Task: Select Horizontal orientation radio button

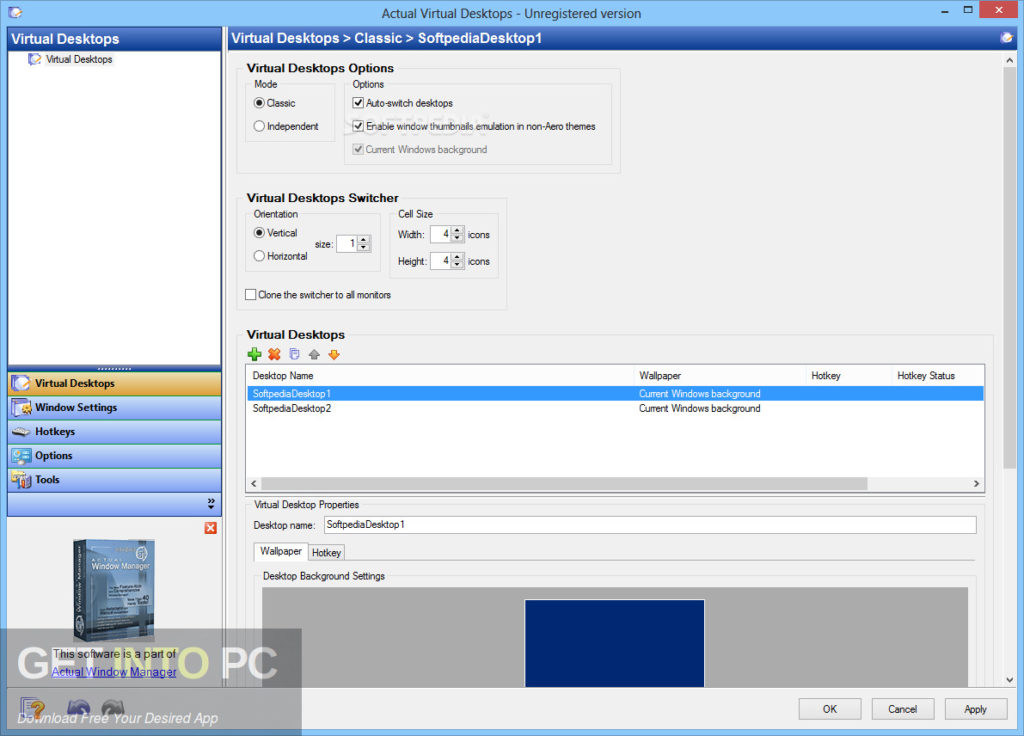Action: [x=259, y=256]
